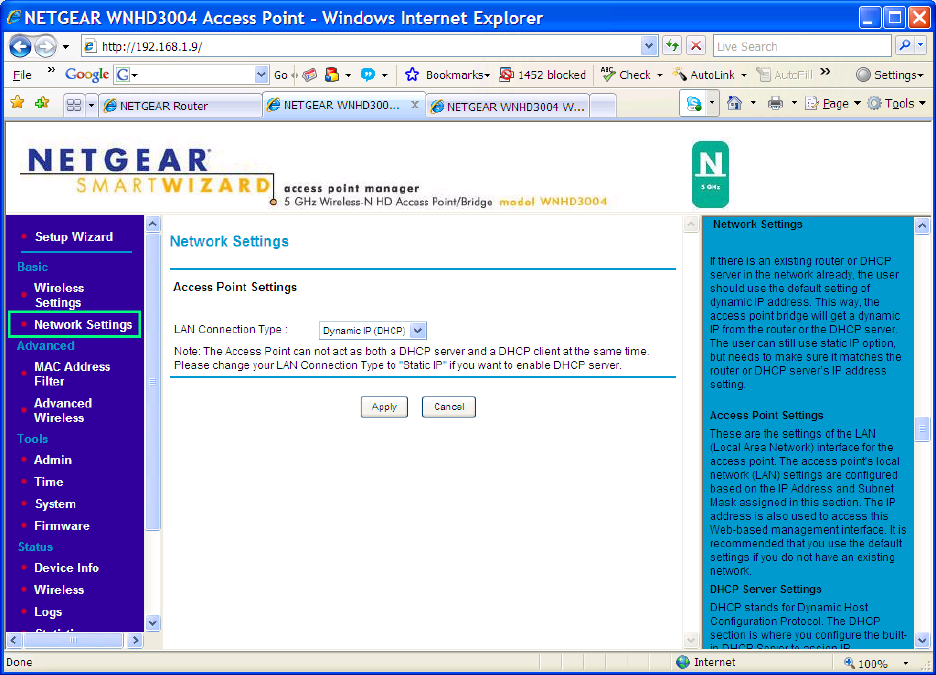Click the Live Search magnifier icon
This screenshot has height=675, width=936.
(905, 45)
